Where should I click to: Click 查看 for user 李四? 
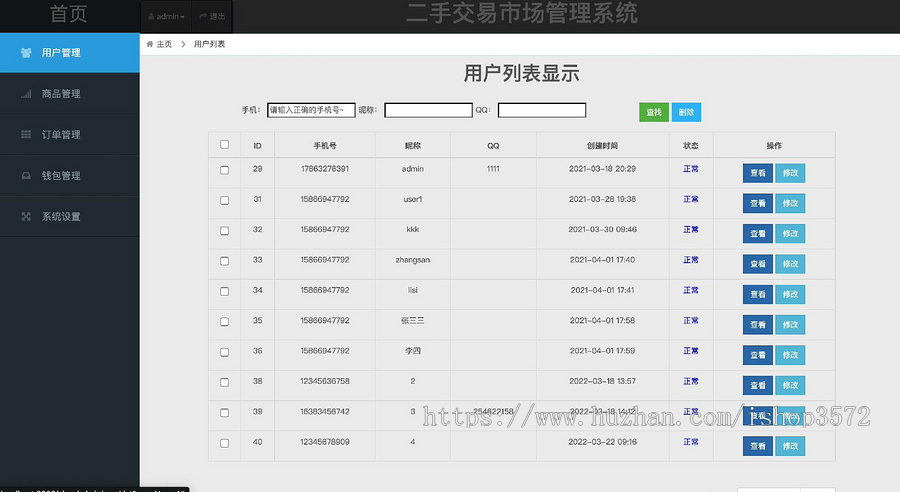758,355
